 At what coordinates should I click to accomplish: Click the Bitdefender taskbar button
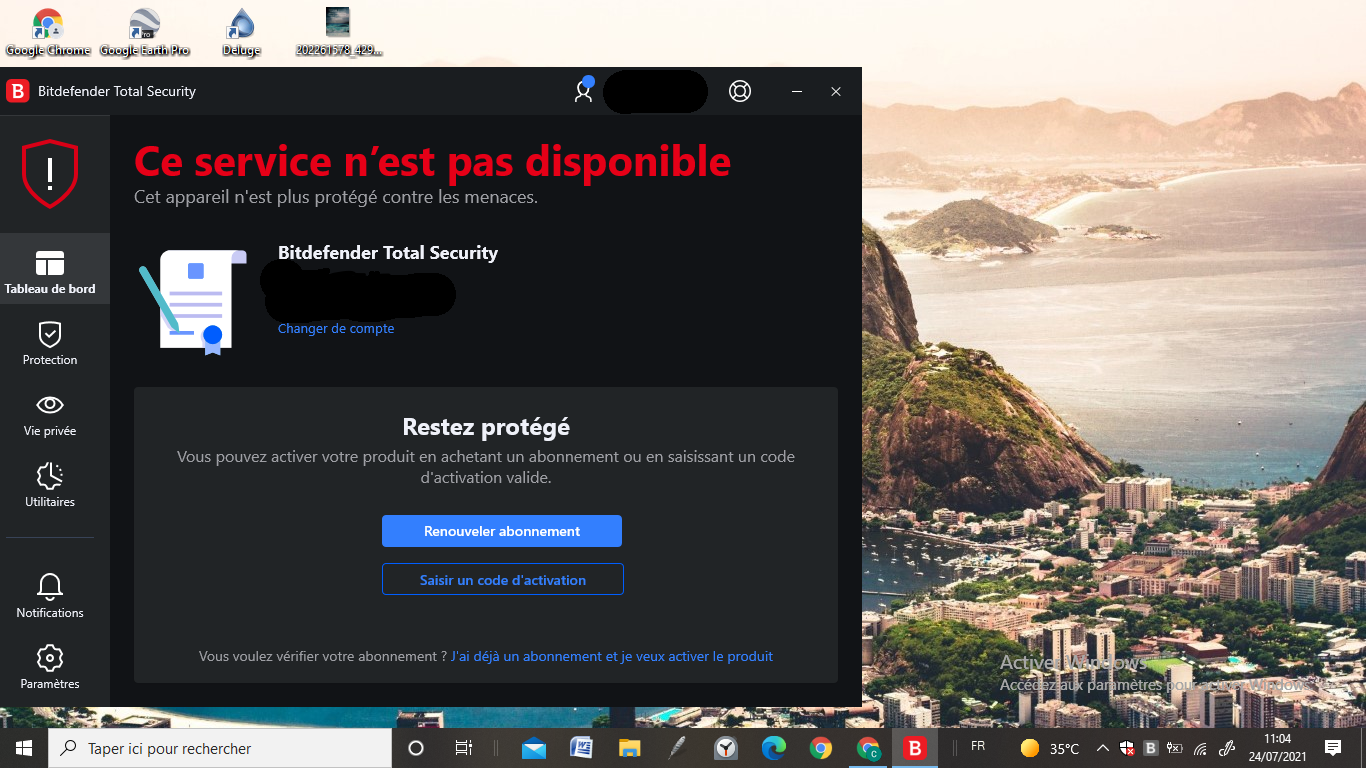point(915,748)
